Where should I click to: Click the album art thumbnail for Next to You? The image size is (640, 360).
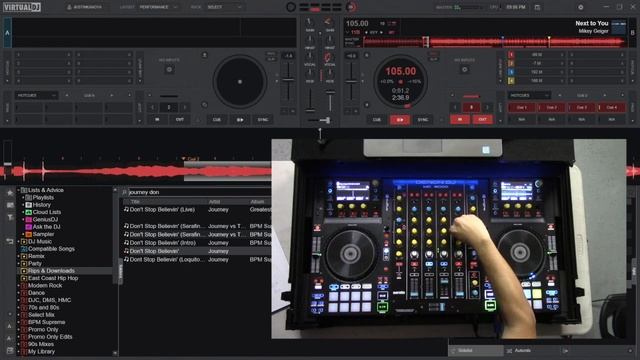pos(618,27)
